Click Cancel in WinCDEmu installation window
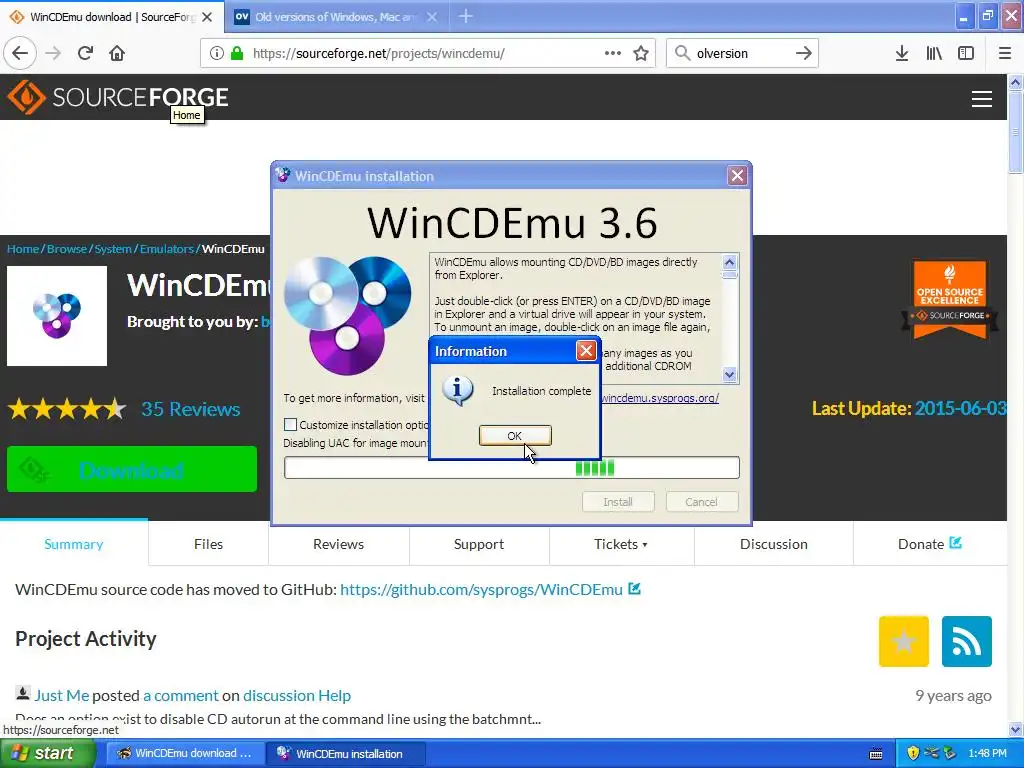This screenshot has width=1024, height=768. [701, 502]
